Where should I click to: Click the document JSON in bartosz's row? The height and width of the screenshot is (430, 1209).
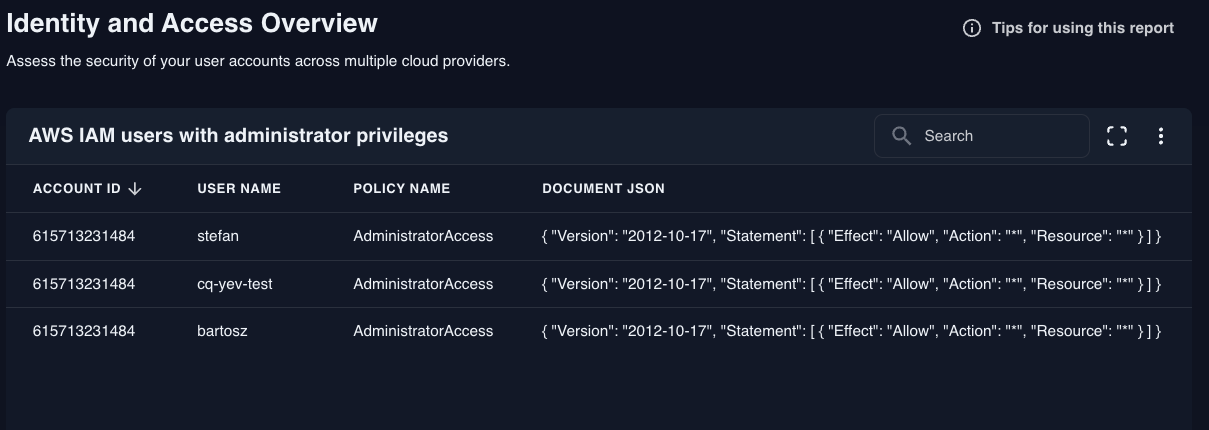(851, 331)
